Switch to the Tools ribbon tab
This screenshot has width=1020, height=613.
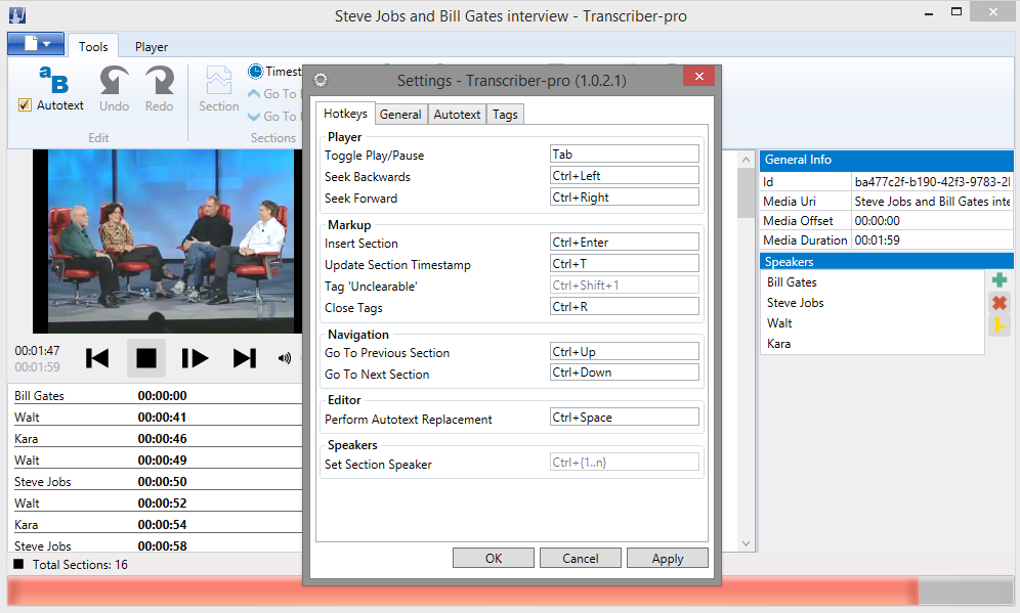coord(93,47)
